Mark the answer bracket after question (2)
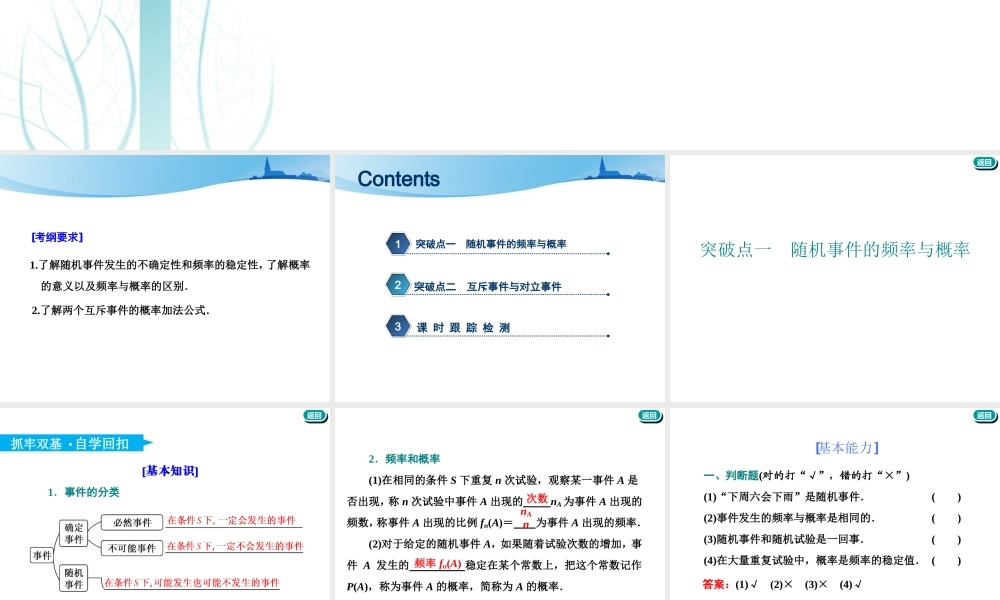Screen dimensions: 1000x600 [x=946, y=518]
